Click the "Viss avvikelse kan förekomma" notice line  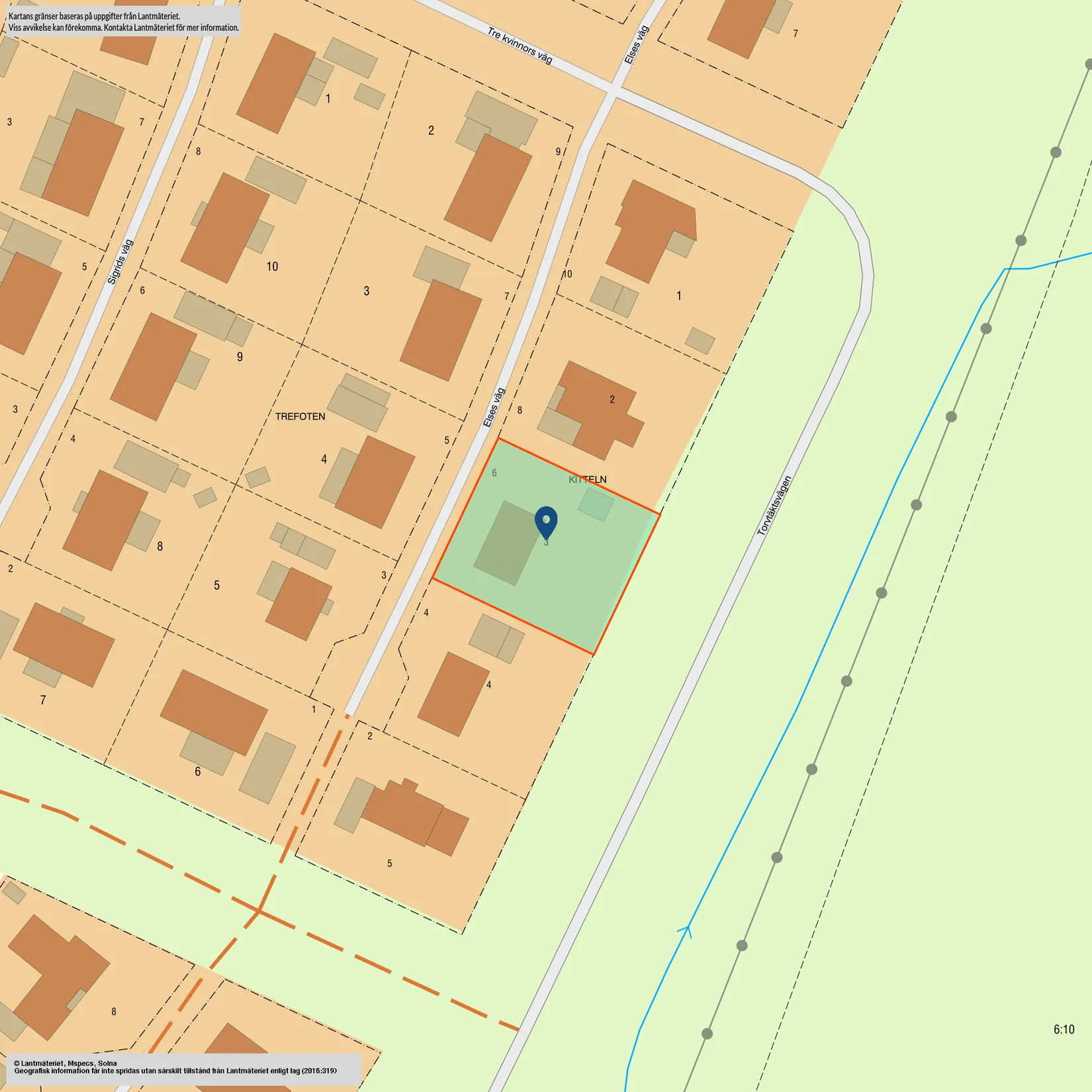(124, 28)
